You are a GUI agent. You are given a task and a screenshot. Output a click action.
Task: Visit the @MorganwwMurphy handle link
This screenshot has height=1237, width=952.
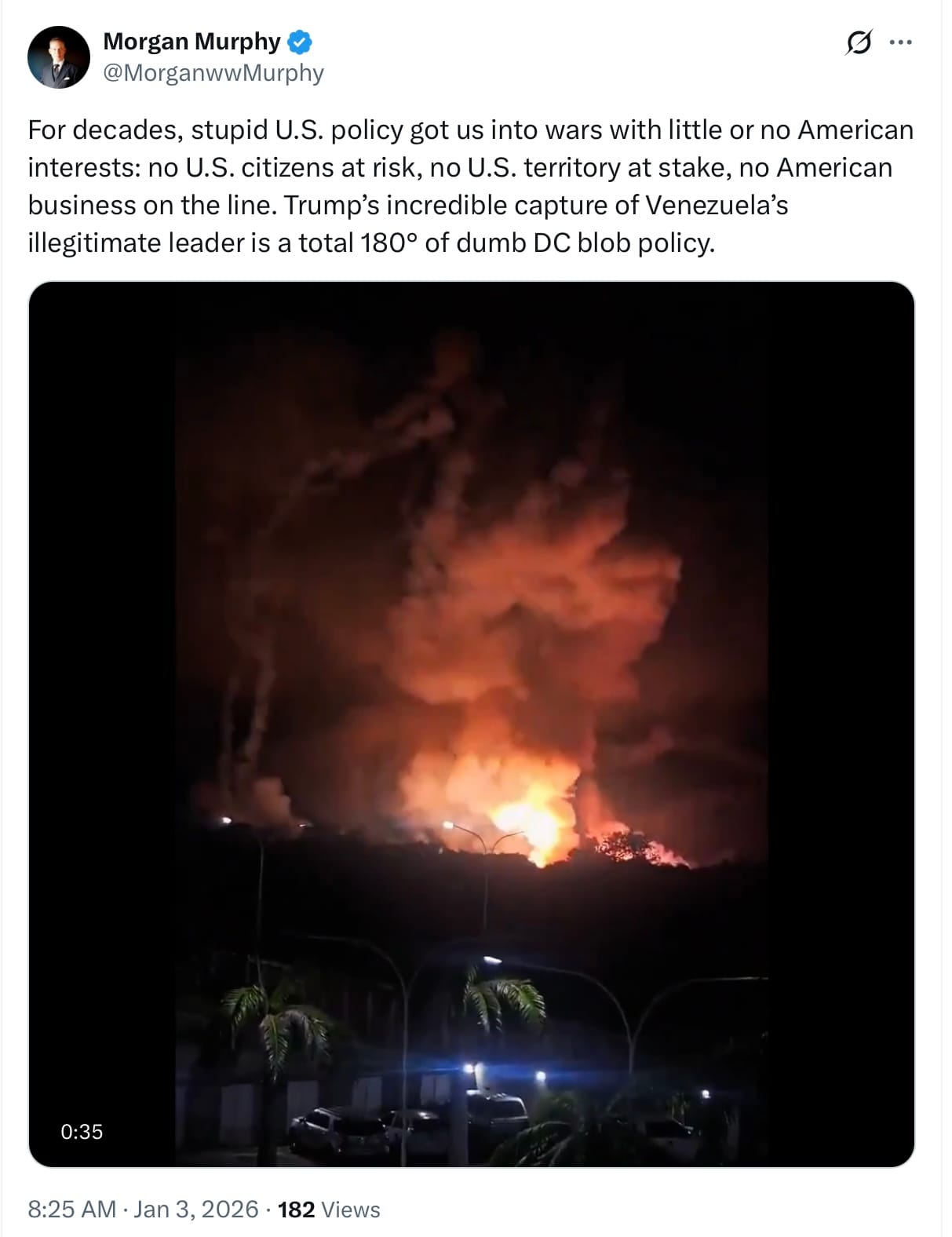point(213,73)
